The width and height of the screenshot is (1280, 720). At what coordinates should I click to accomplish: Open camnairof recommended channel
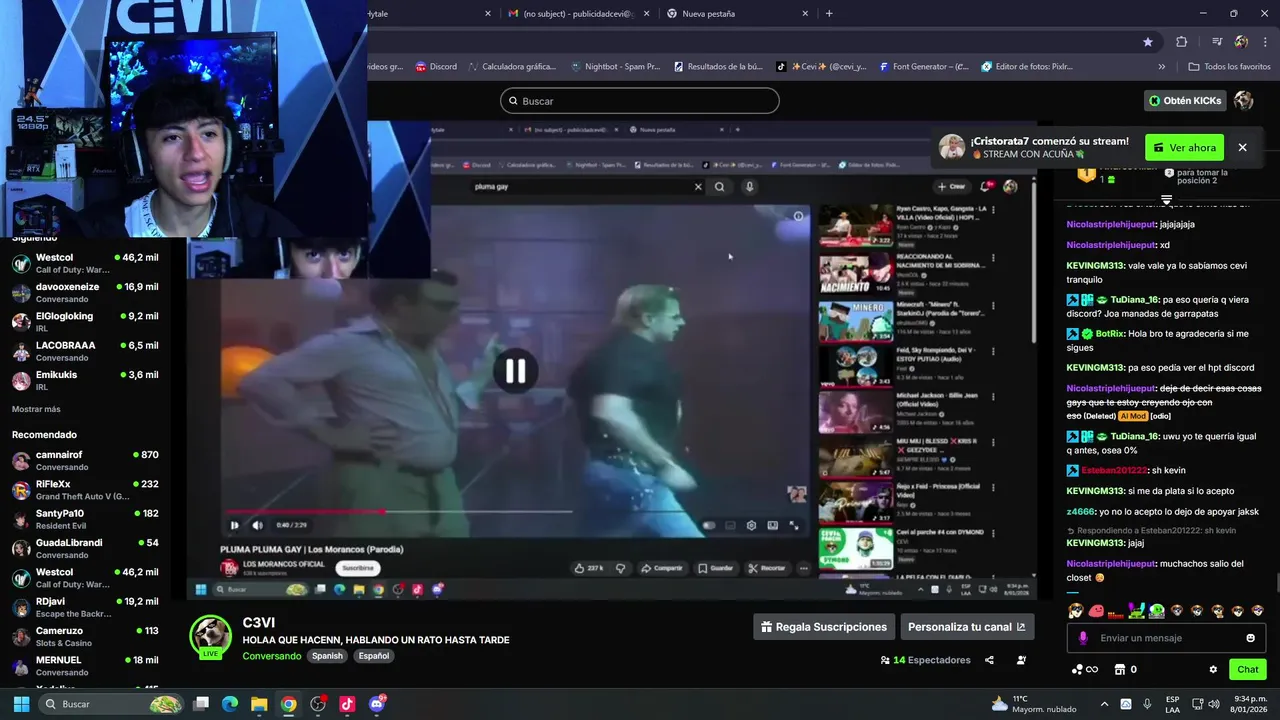85,460
